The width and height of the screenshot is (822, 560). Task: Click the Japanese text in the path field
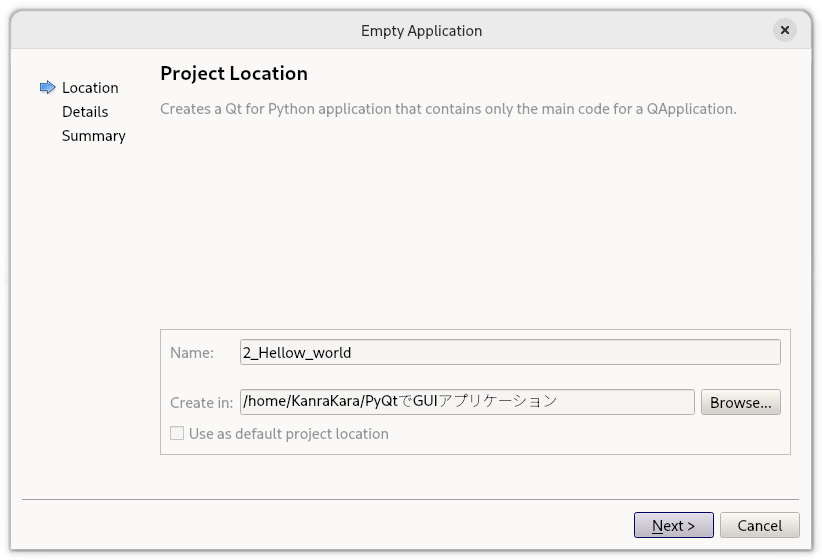(x=492, y=402)
